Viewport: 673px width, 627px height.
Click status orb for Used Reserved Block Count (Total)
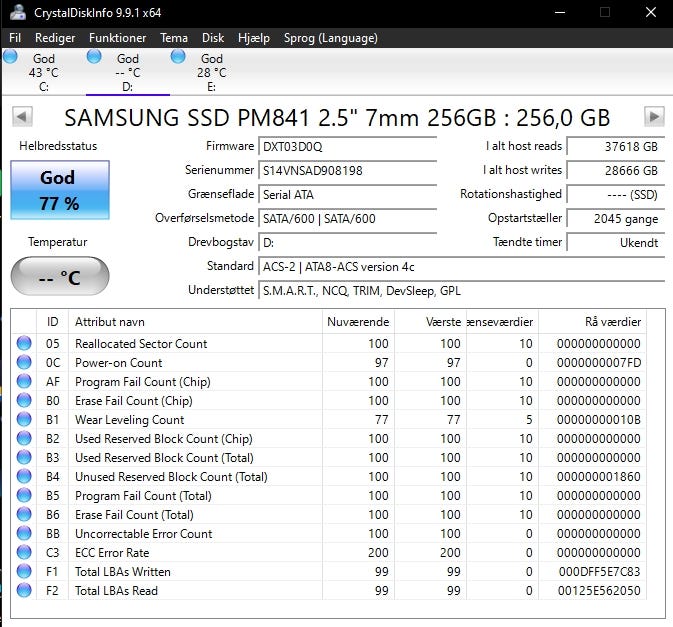[24, 457]
